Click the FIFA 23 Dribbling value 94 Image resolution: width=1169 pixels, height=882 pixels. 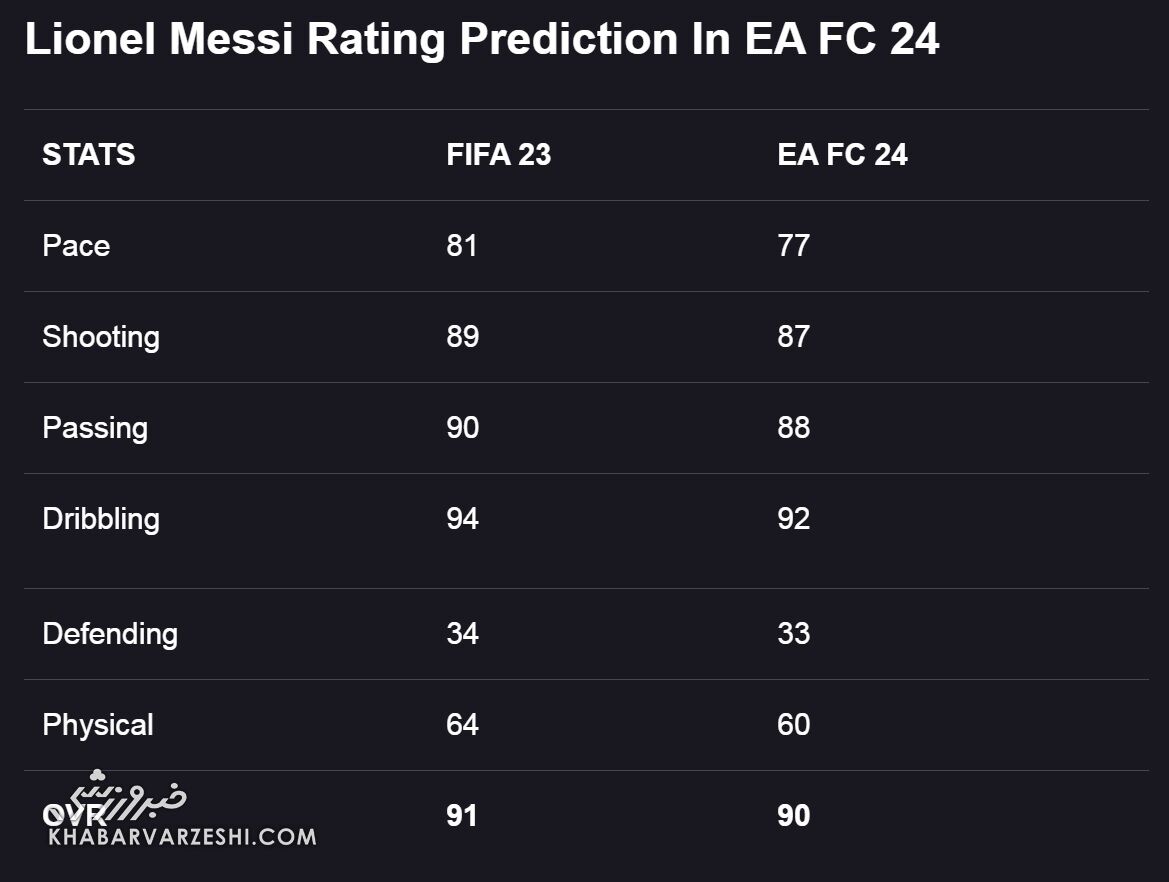[462, 519]
